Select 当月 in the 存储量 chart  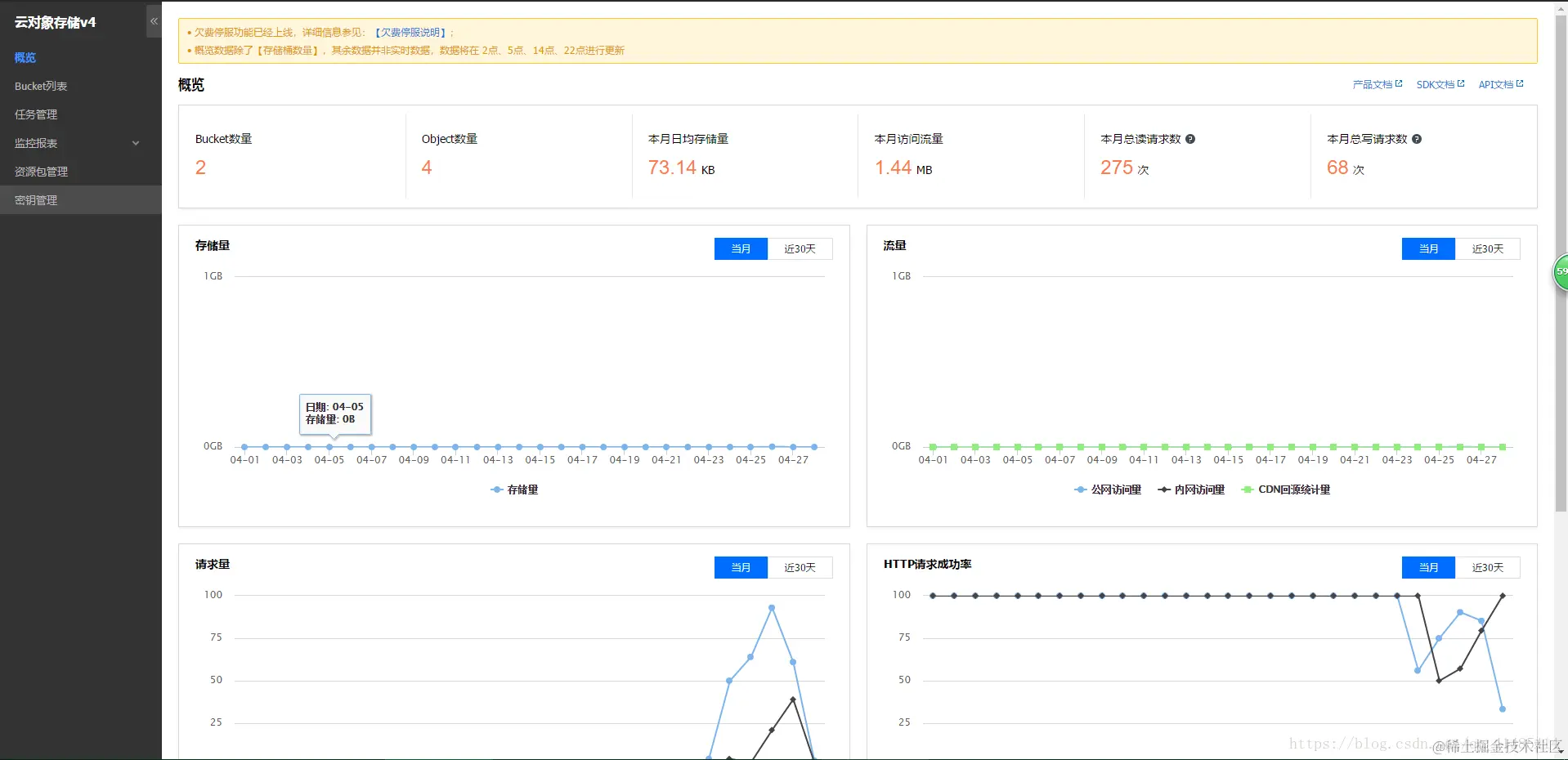coord(741,248)
